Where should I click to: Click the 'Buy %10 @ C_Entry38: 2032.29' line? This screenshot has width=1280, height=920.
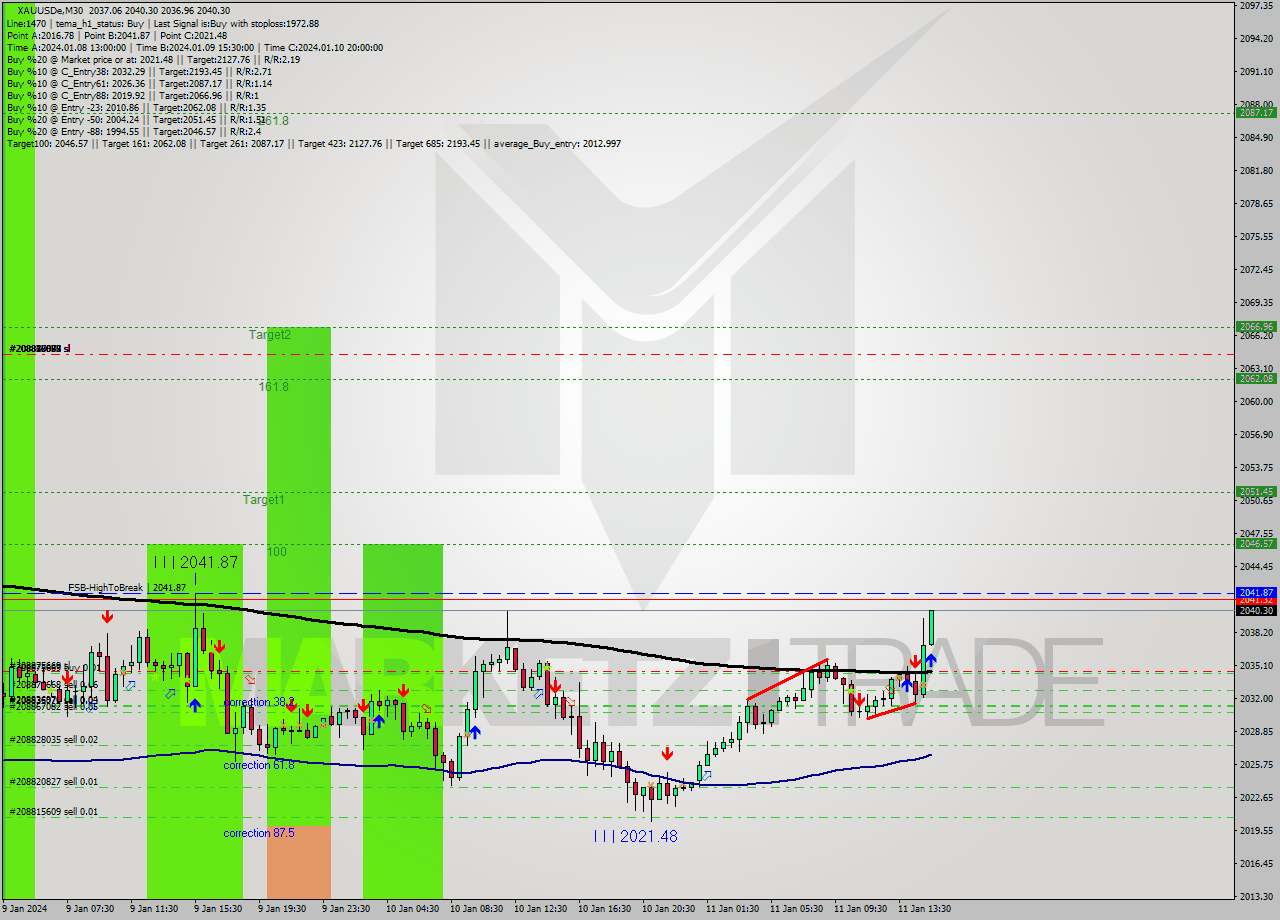139,71
